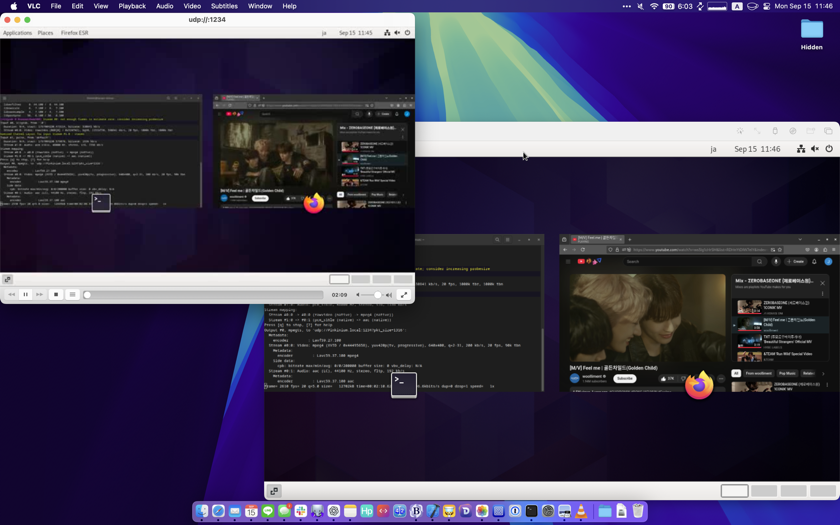The image size is (840, 525).
Task: Open Messages from the Dock
Action: click(x=284, y=511)
